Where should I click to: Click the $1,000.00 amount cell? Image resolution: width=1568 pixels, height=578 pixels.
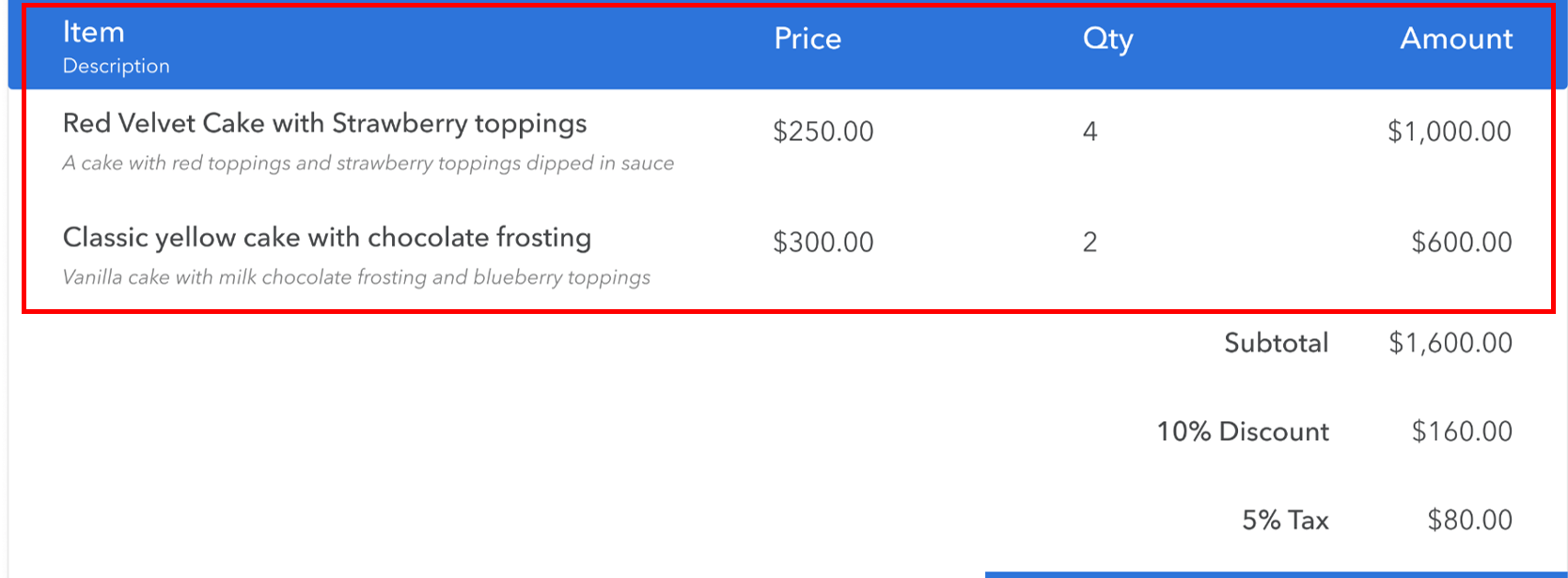tap(1450, 132)
